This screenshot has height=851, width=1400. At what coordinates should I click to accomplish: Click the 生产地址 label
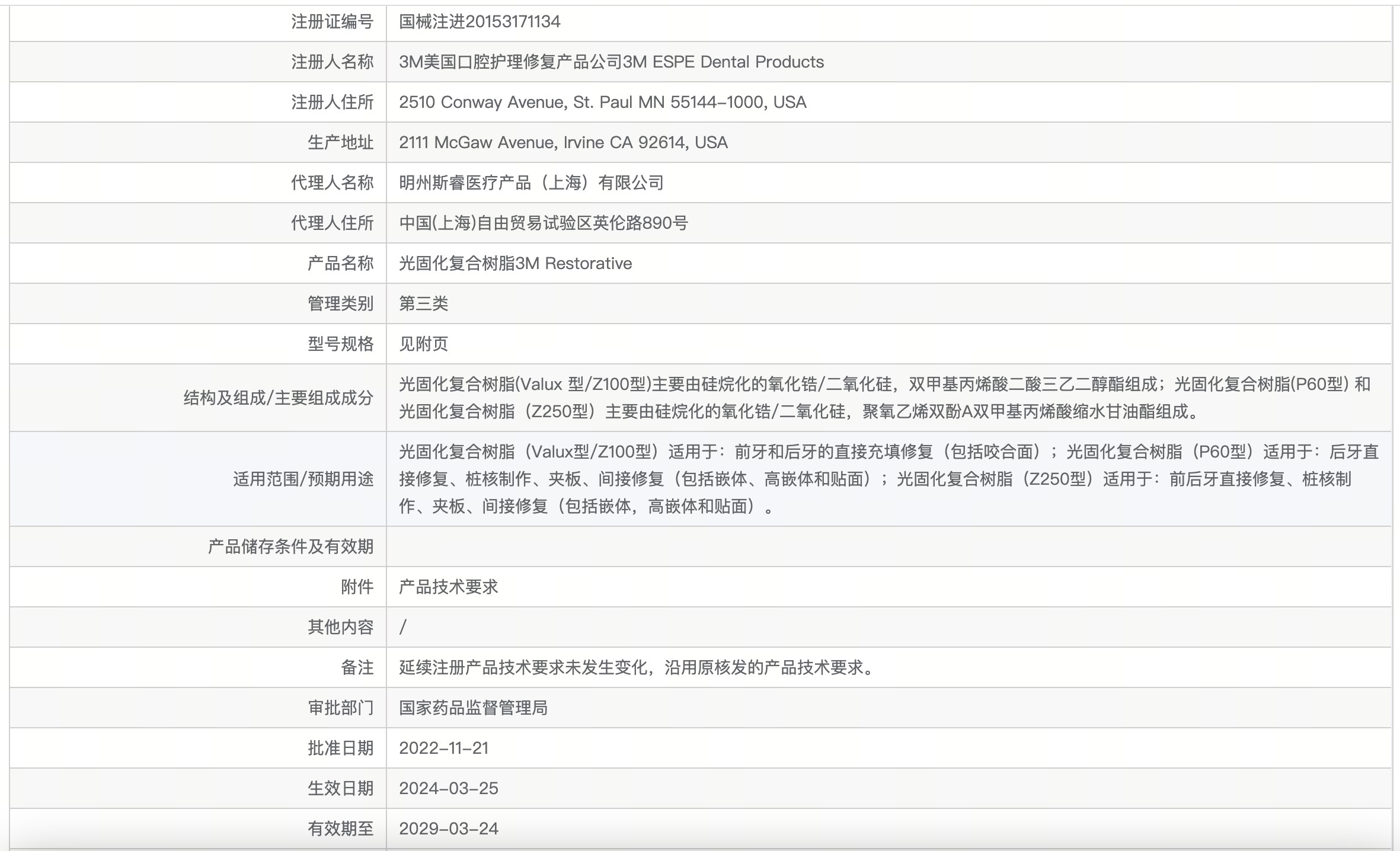pyautogui.click(x=341, y=143)
